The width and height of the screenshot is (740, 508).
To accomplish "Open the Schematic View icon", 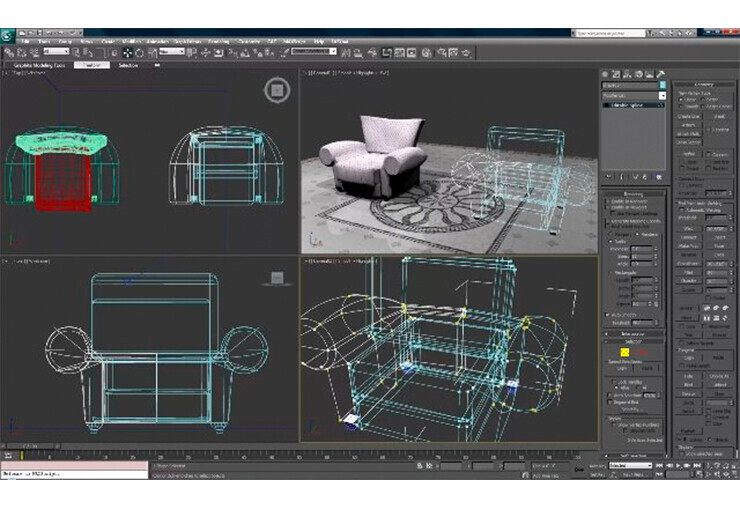I will 411,53.
